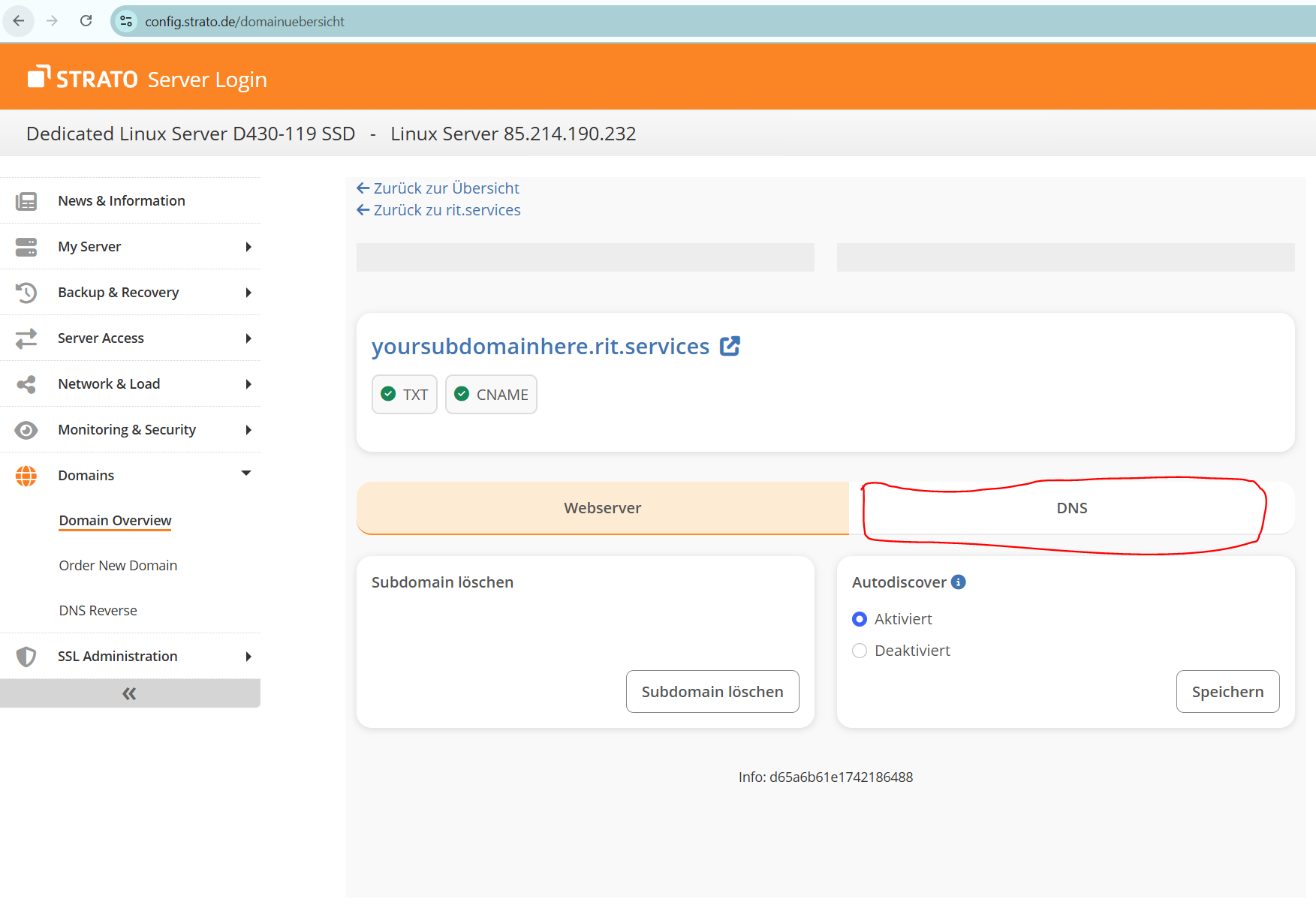Click Dedicated Linux Server D430-119 SSD text

[x=191, y=134]
